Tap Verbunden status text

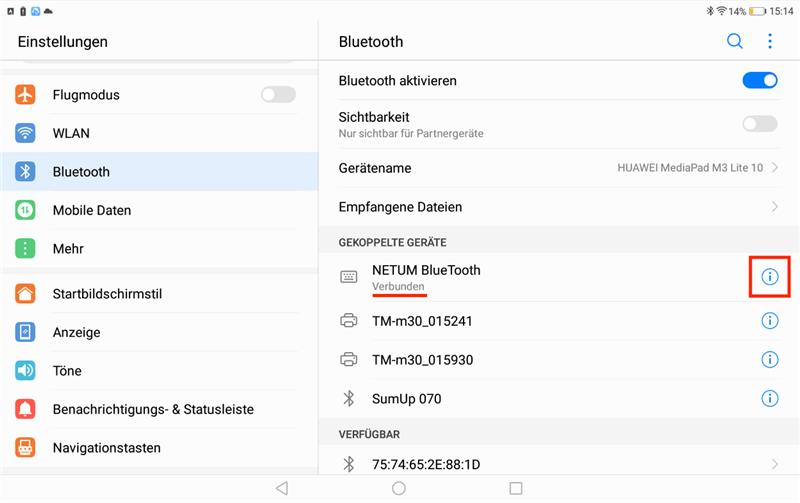pyautogui.click(x=398, y=286)
